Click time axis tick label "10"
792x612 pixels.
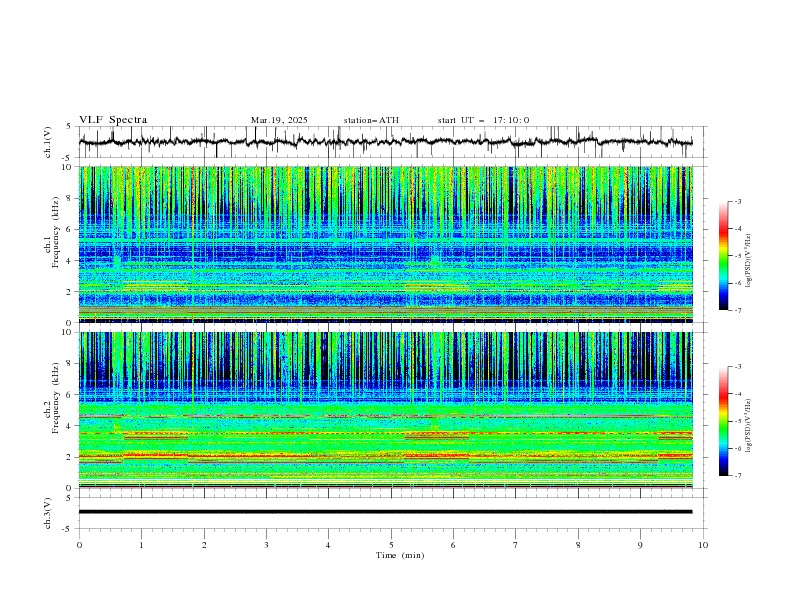(703, 545)
